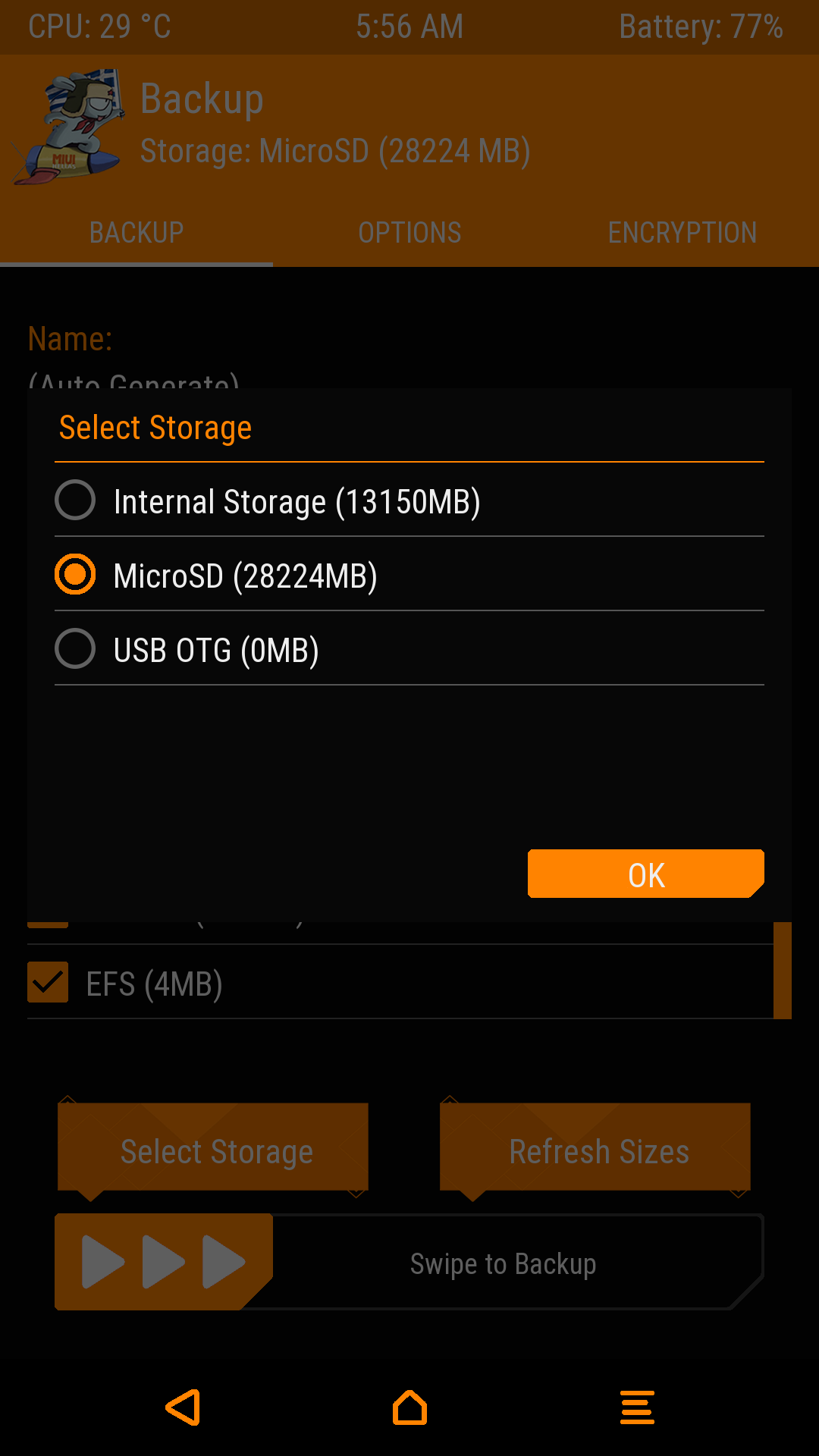Choose the USB OTG radio button
Screen dimensions: 819x1456
[75, 649]
